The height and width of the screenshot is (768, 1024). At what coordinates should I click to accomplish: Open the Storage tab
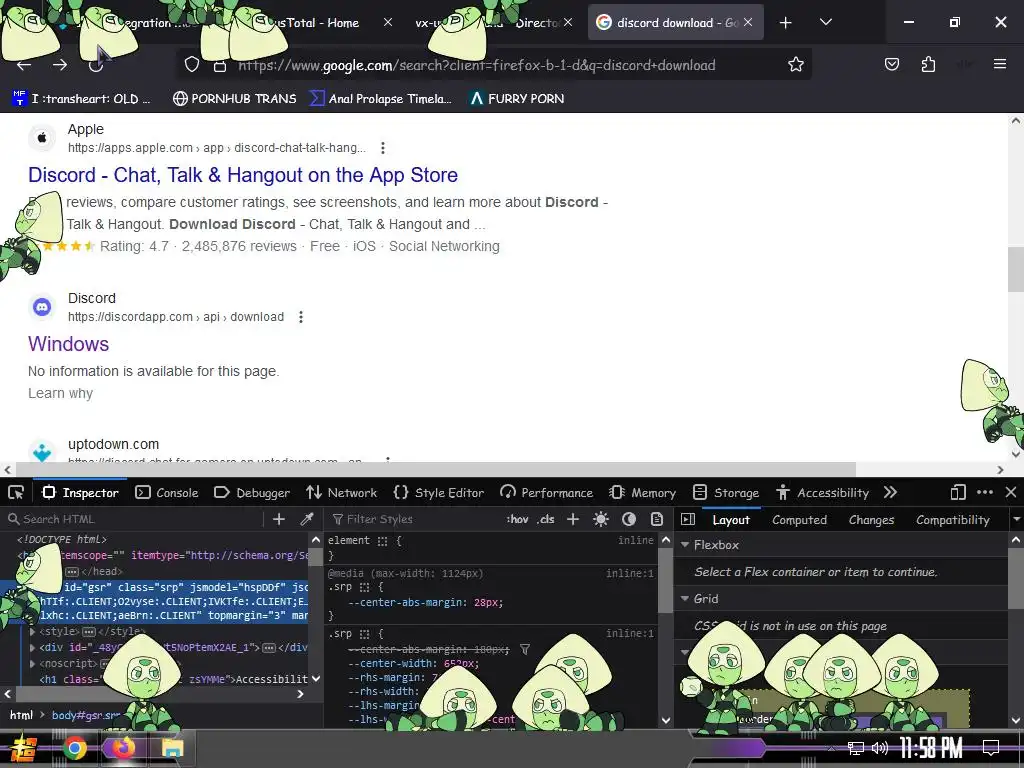[x=726, y=492]
